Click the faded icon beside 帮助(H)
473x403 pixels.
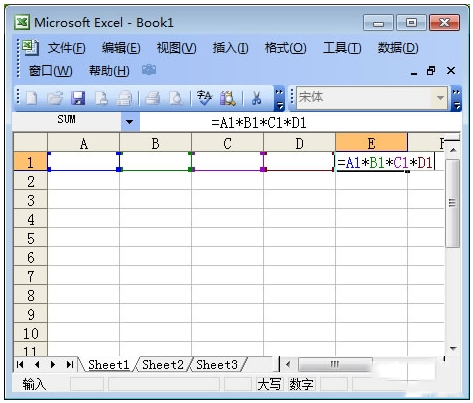(149, 70)
